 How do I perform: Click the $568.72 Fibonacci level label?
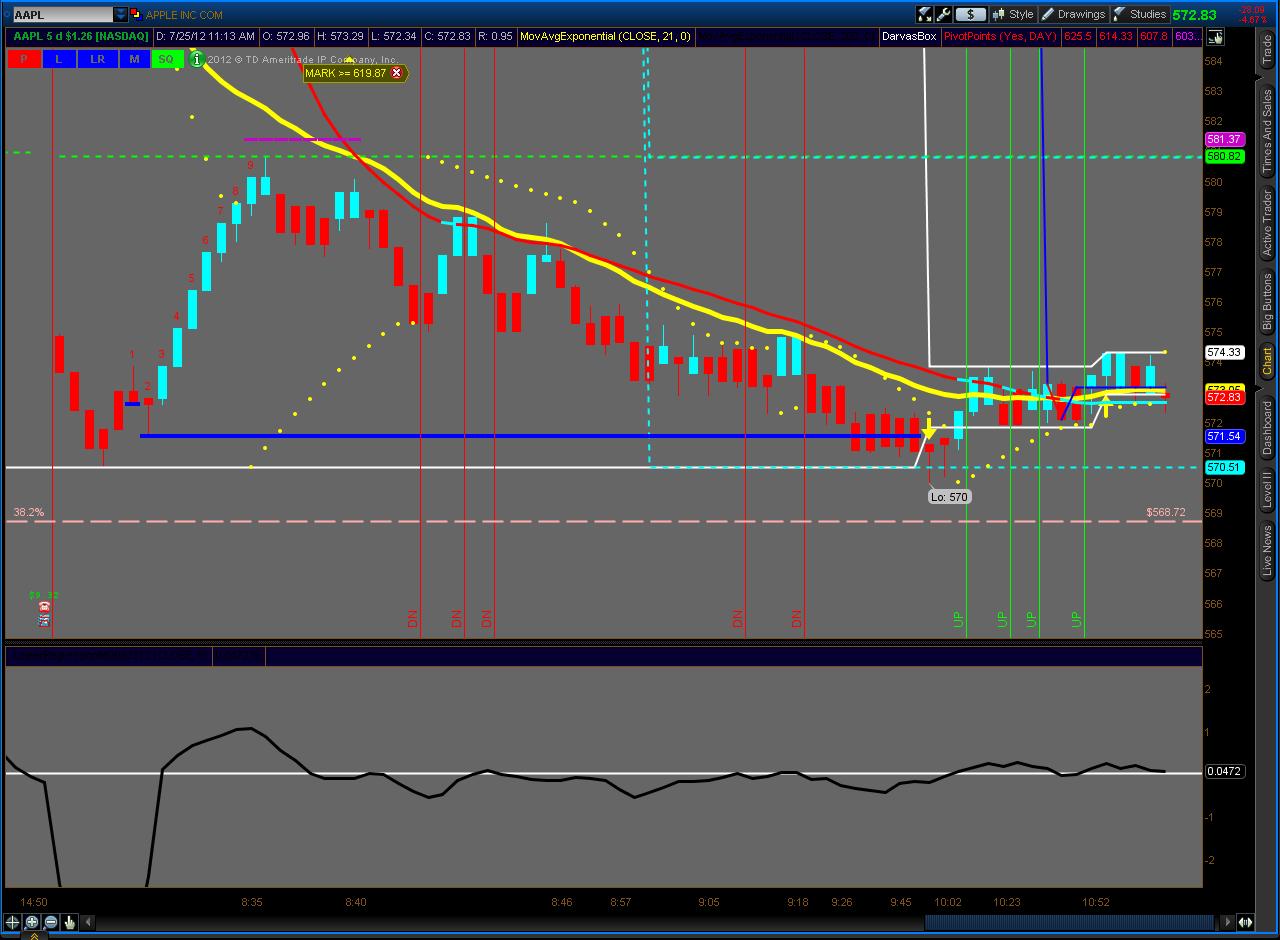(1166, 512)
